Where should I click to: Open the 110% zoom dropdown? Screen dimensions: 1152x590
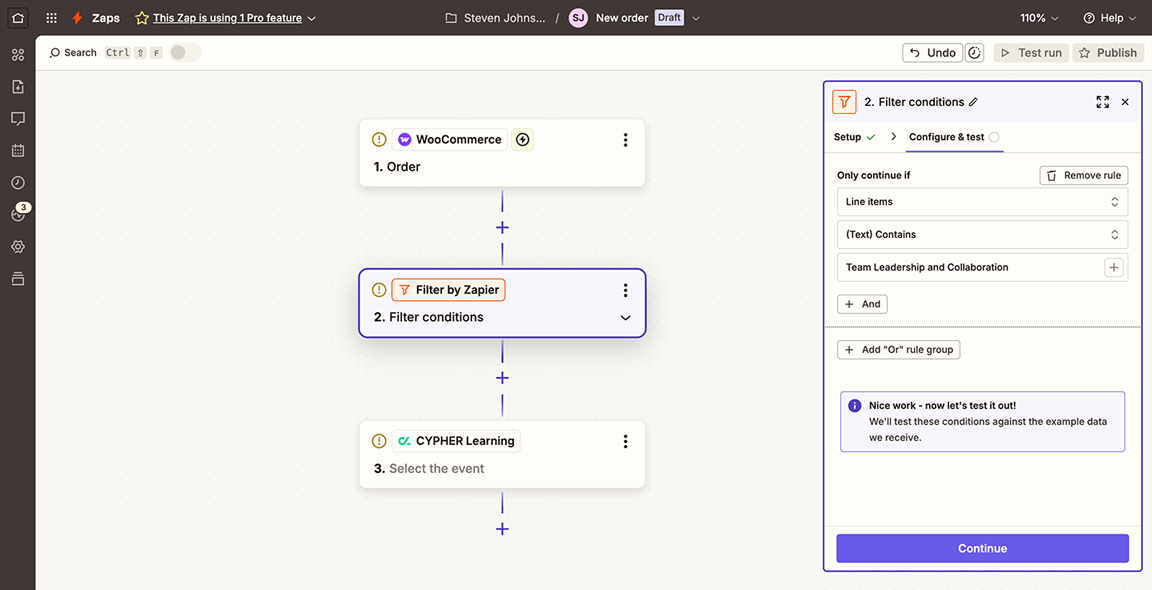[x=1037, y=17]
